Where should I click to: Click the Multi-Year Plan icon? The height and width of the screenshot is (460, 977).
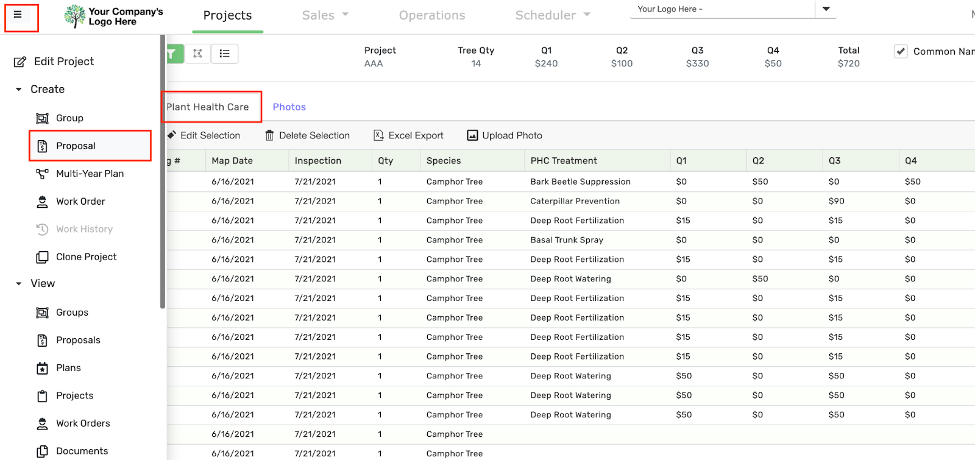pos(42,174)
